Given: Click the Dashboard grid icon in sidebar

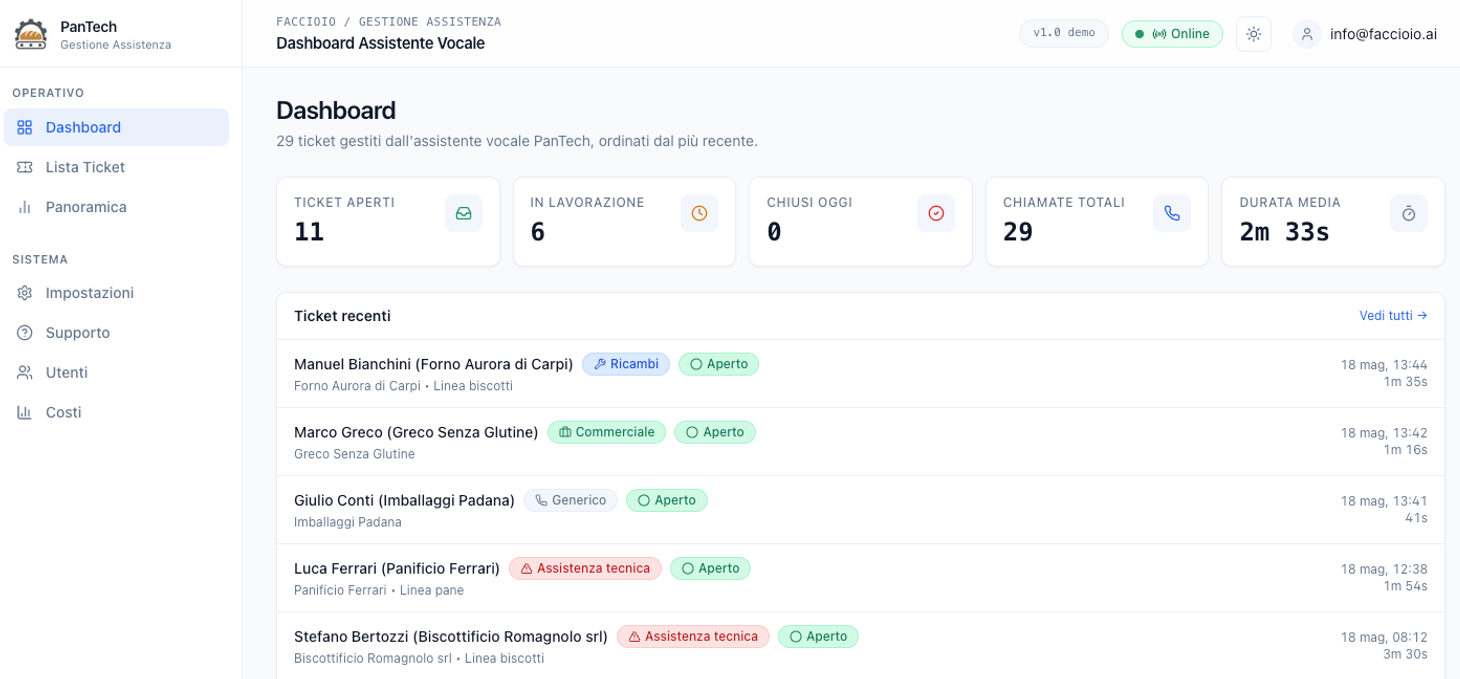Looking at the screenshot, I should tap(25, 127).
